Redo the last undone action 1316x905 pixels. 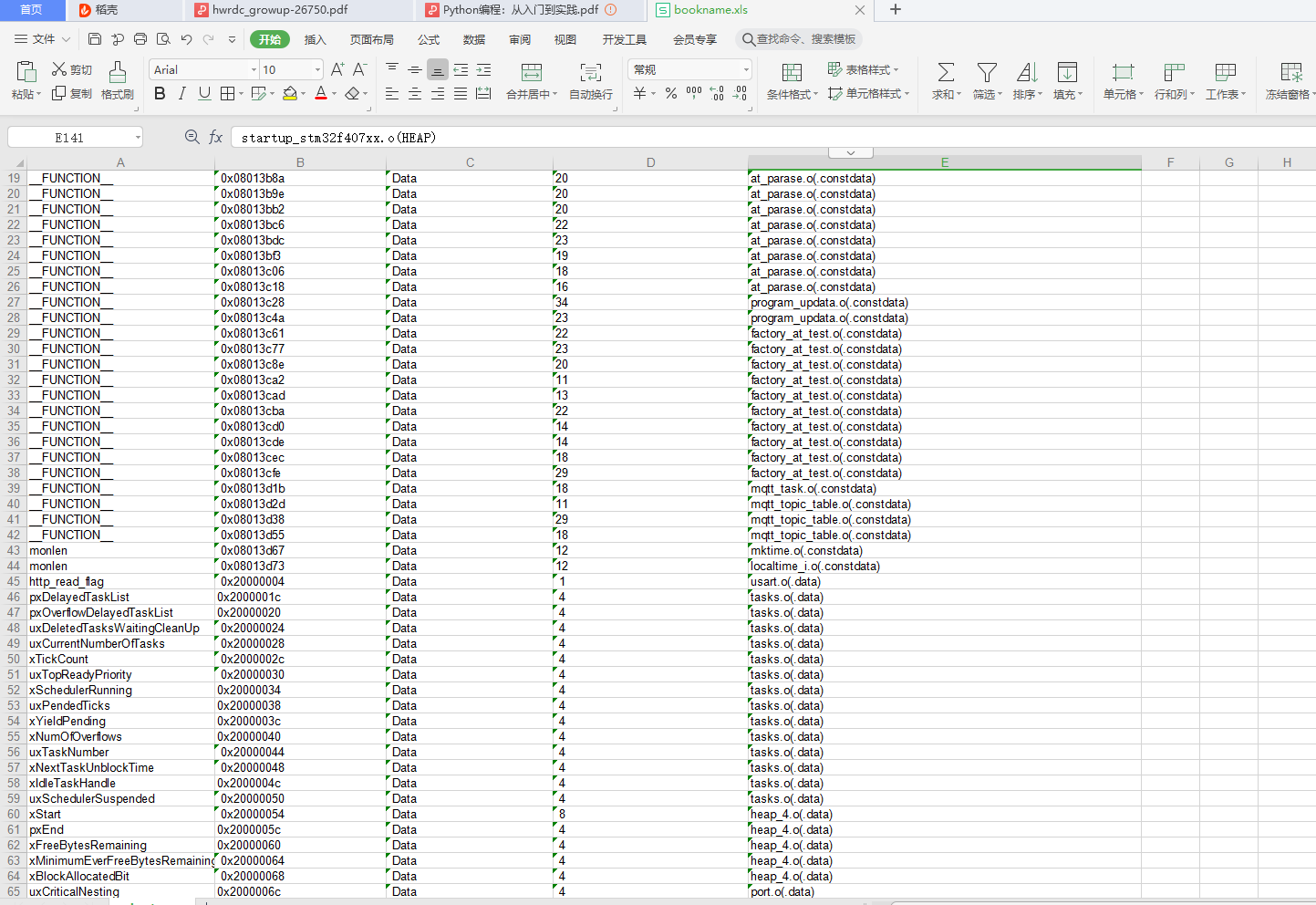click(209, 39)
